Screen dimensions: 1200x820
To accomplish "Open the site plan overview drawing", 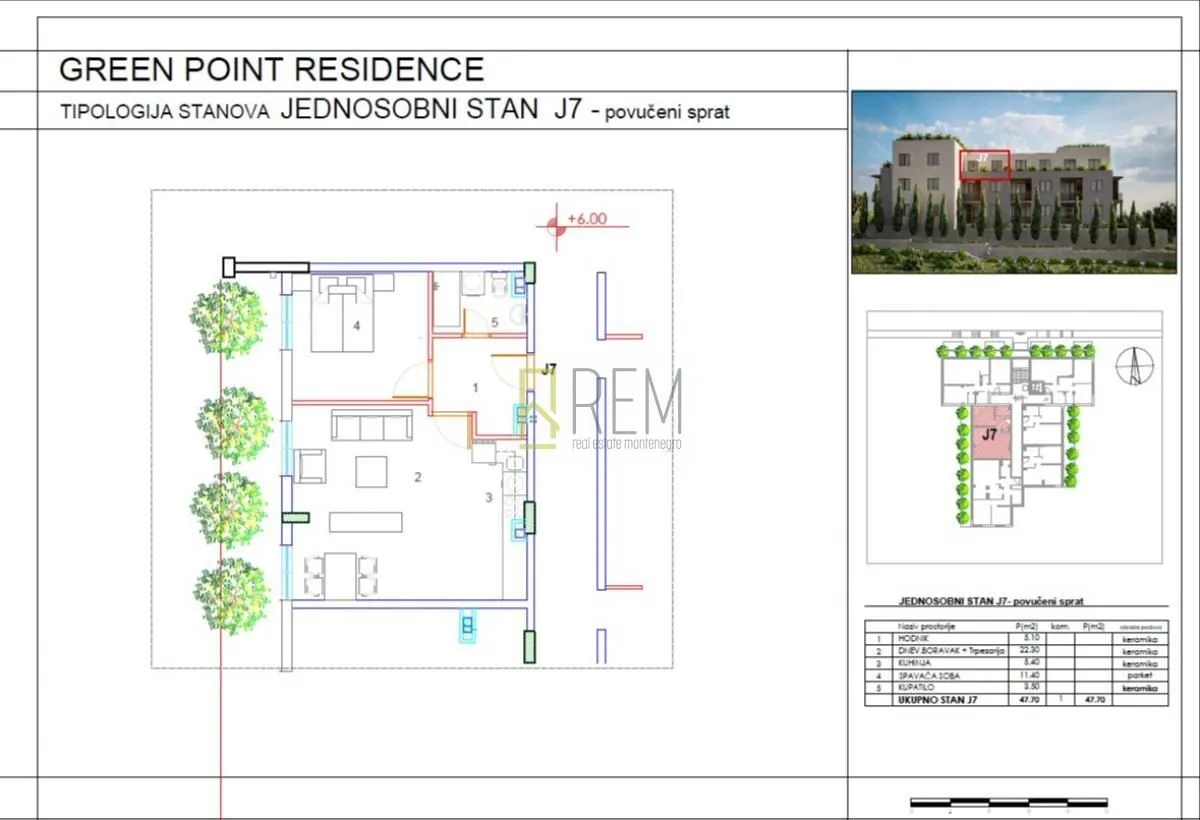I will click(1015, 437).
